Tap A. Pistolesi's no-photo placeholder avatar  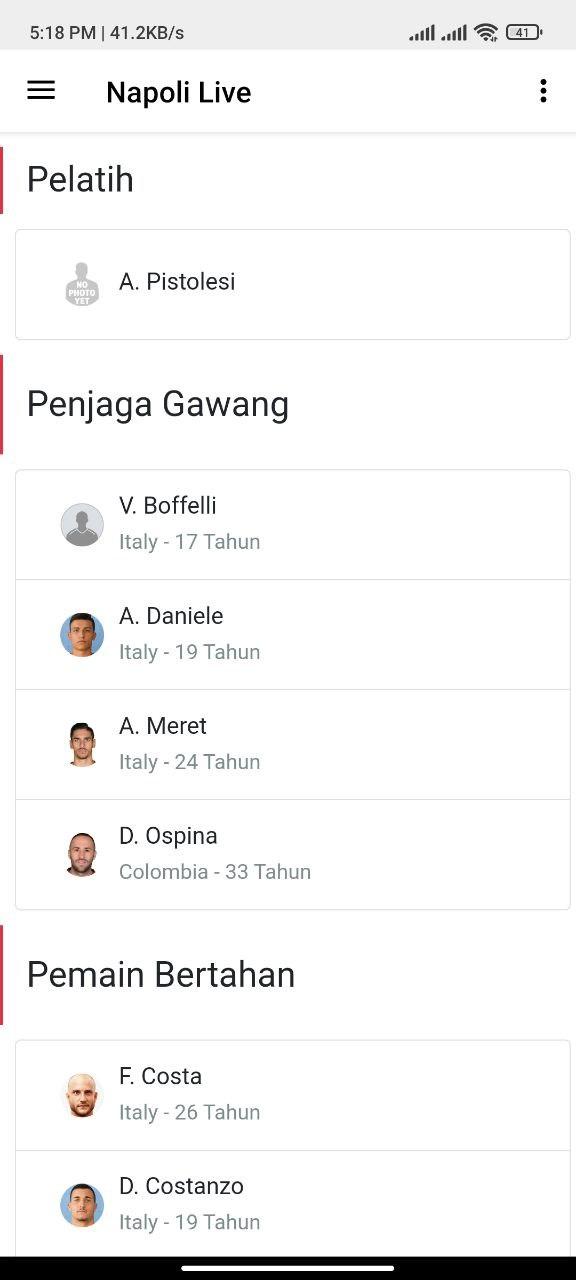(x=82, y=284)
